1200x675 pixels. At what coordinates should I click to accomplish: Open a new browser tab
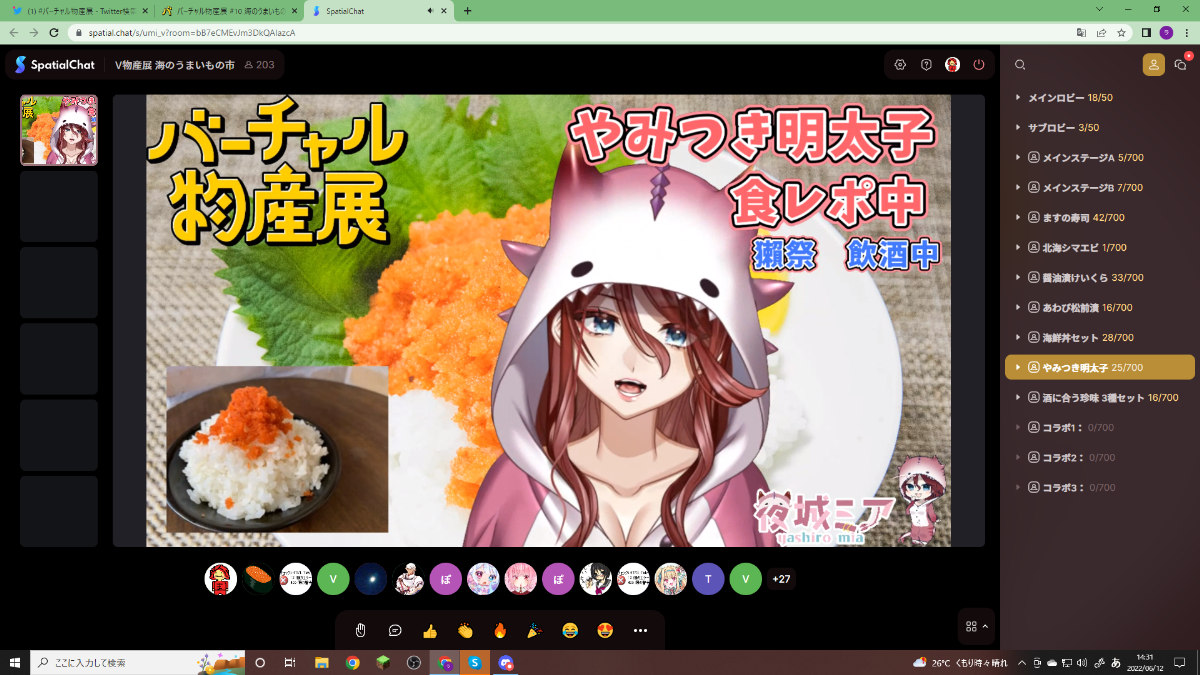pyautogui.click(x=467, y=11)
